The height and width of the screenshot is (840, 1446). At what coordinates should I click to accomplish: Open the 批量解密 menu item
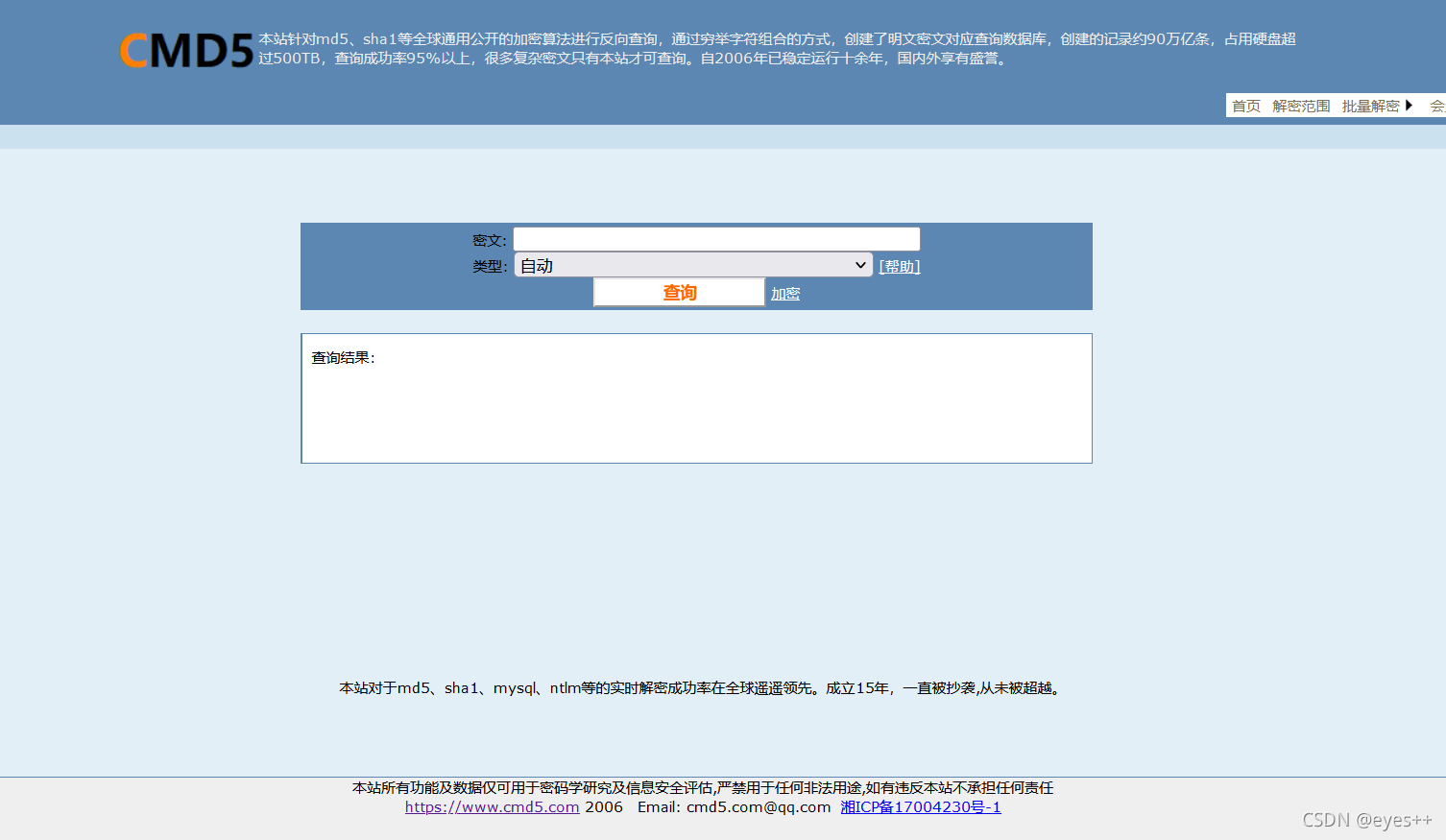tap(1370, 106)
